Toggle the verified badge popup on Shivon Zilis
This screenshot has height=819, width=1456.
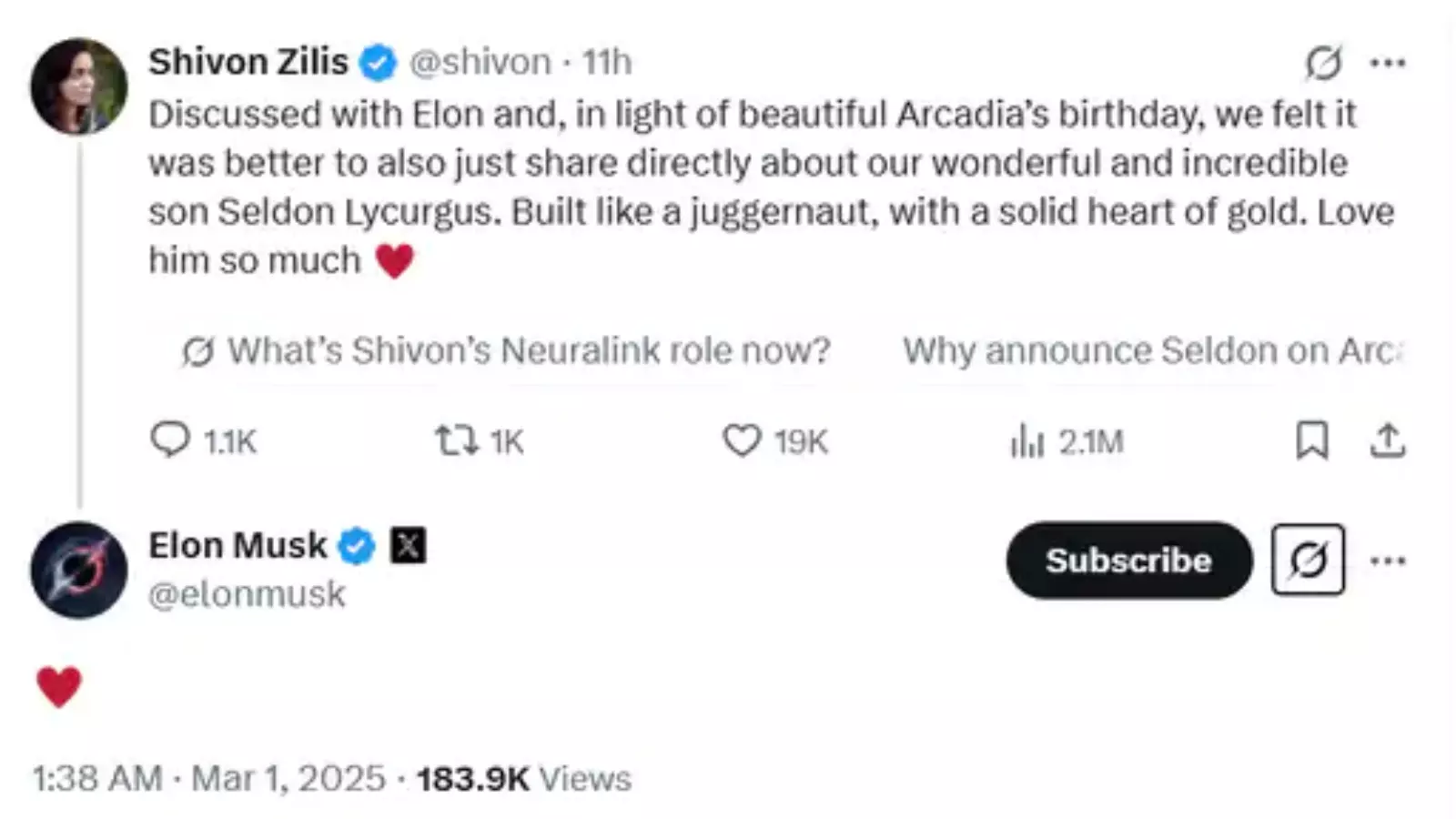[378, 62]
